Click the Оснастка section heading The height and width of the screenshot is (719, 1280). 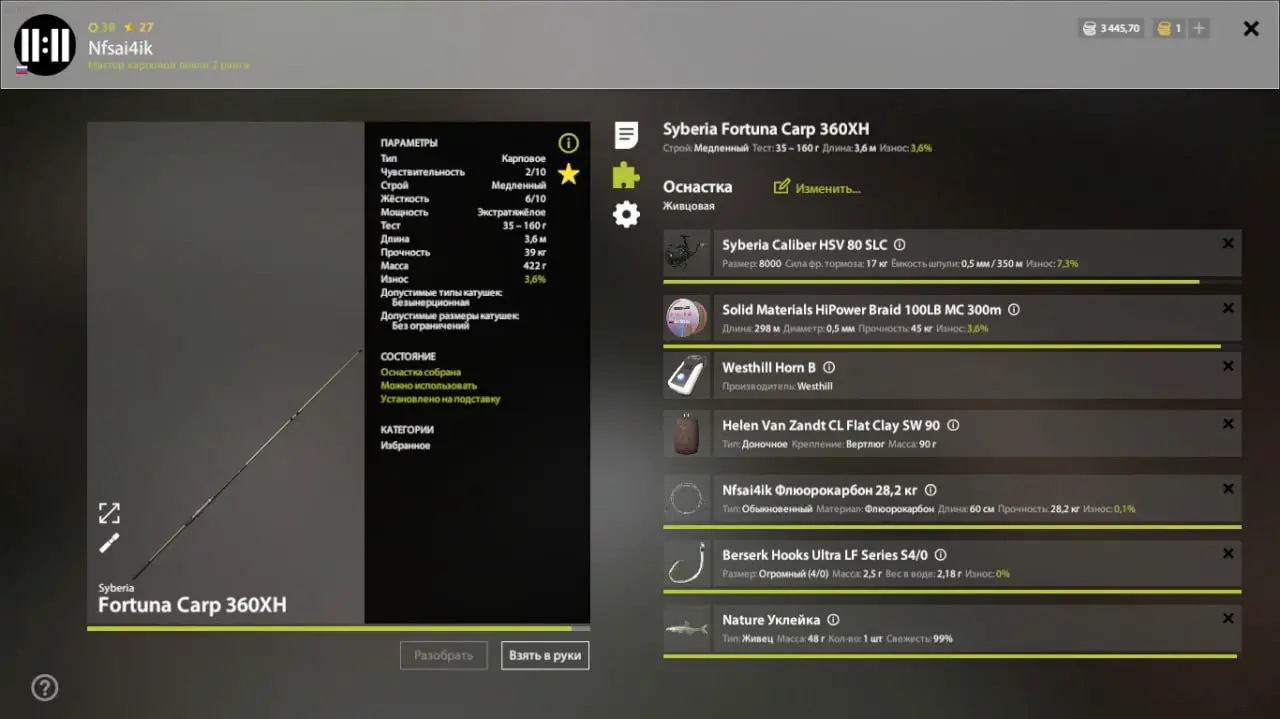point(697,187)
